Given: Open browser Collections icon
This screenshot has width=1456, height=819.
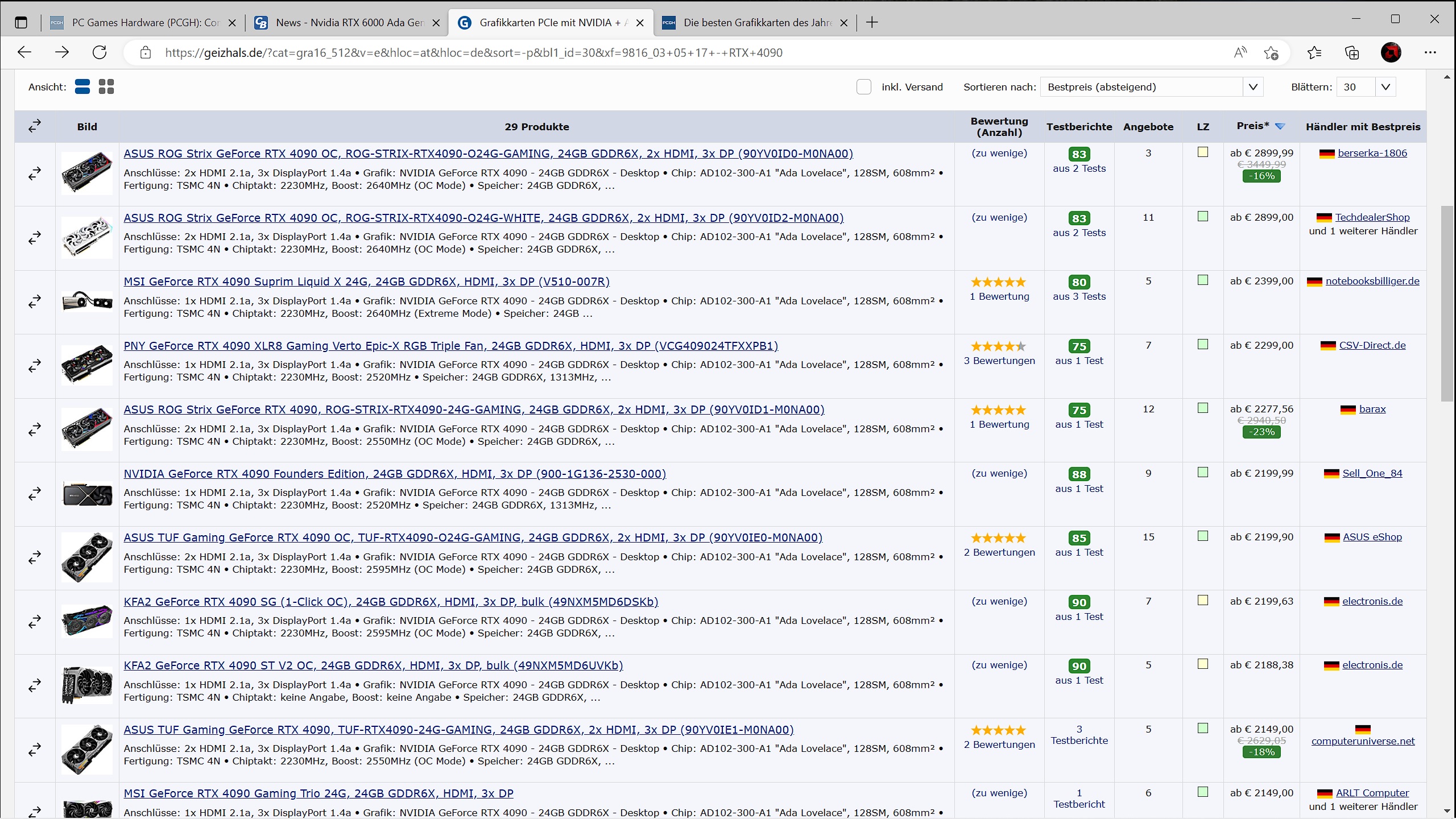Looking at the screenshot, I should pyautogui.click(x=1352, y=53).
